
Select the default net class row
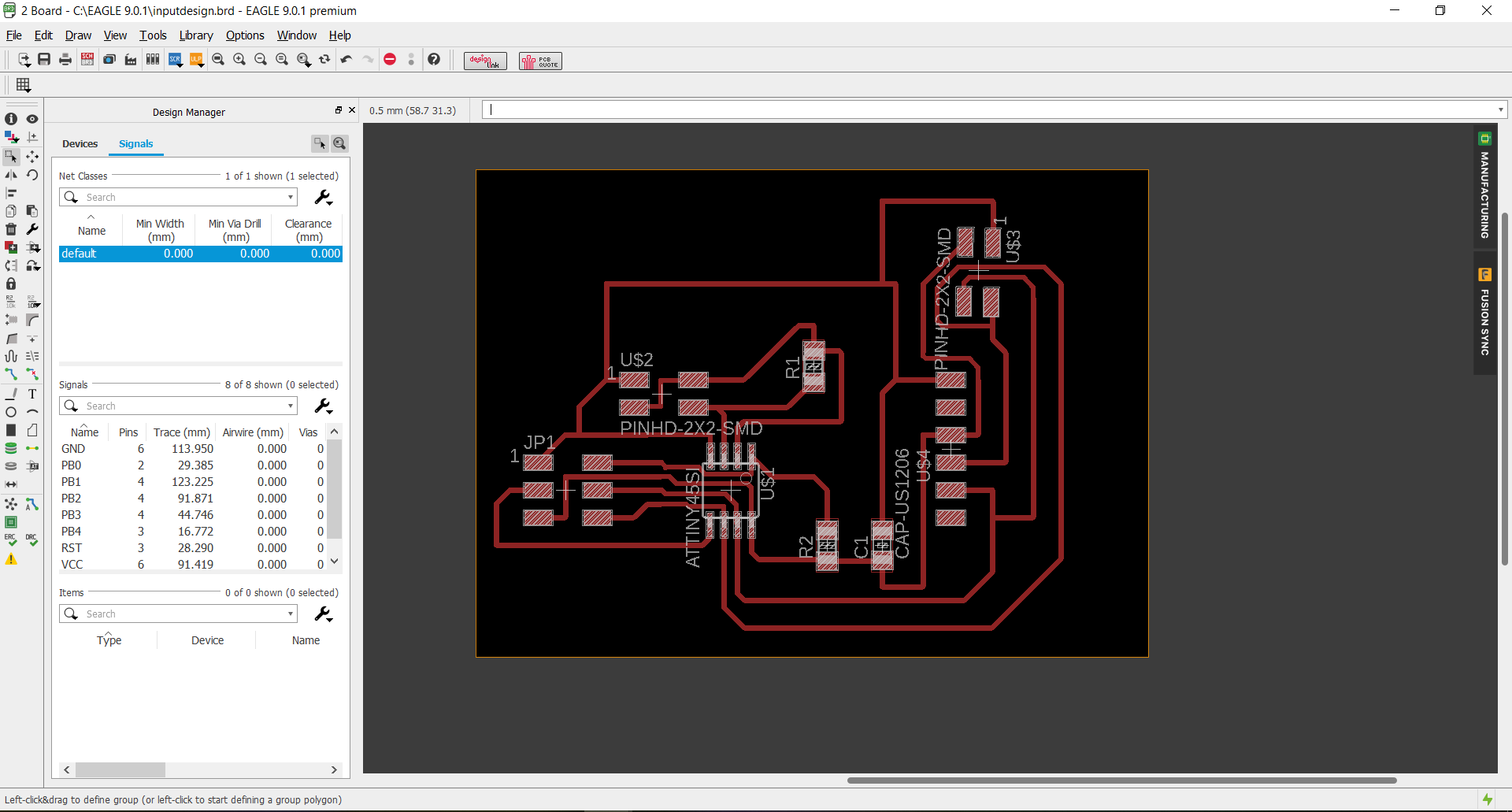[x=200, y=254]
